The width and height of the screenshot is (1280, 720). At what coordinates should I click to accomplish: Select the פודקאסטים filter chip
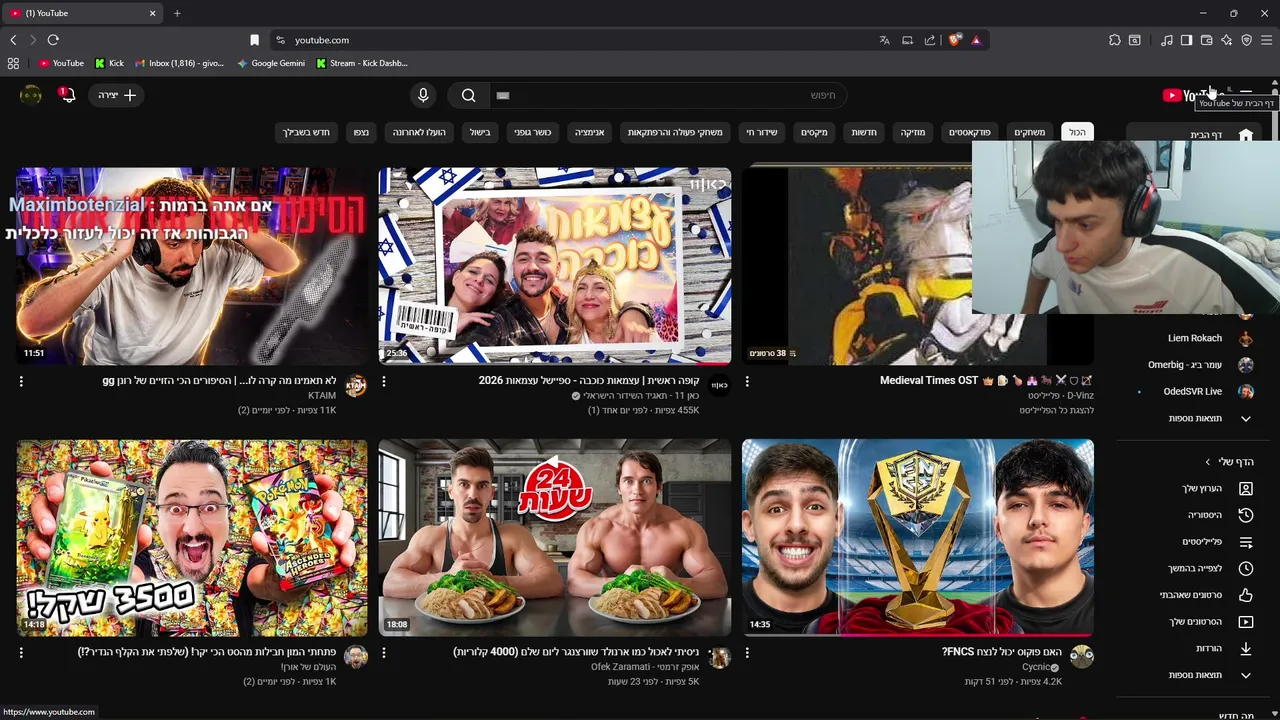tap(969, 132)
